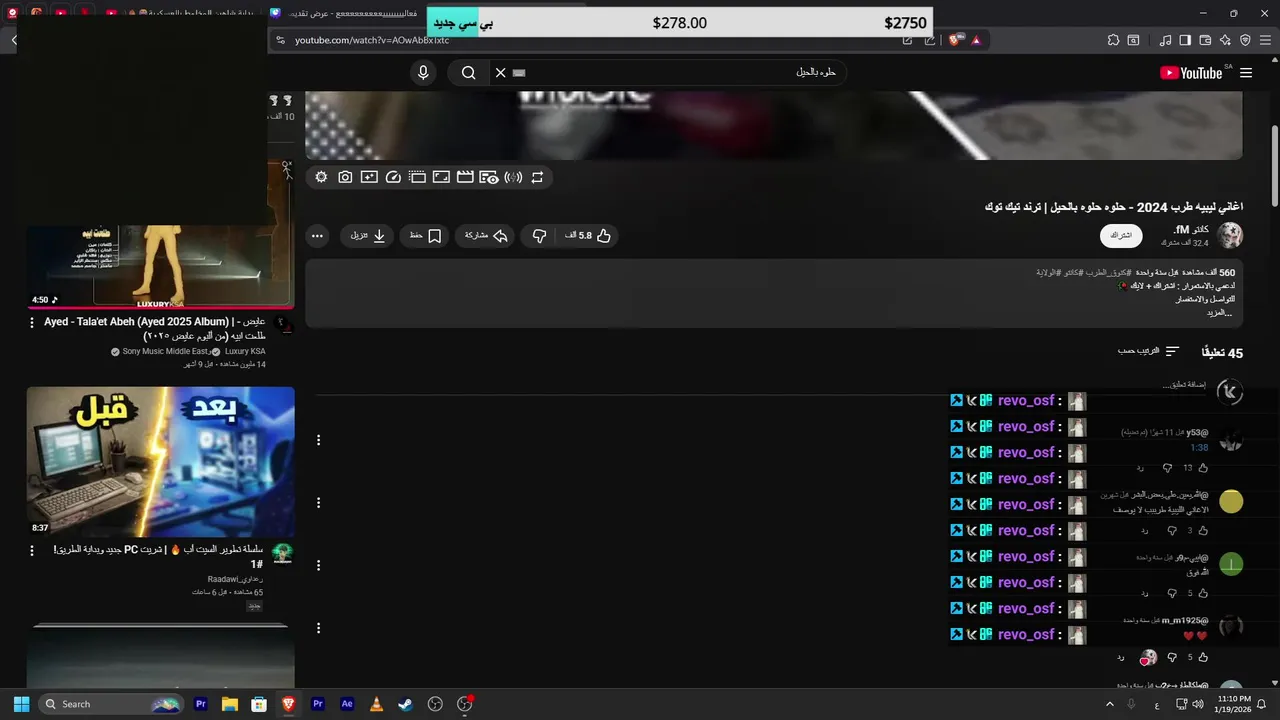Toggle the video loop icon

coord(537,177)
